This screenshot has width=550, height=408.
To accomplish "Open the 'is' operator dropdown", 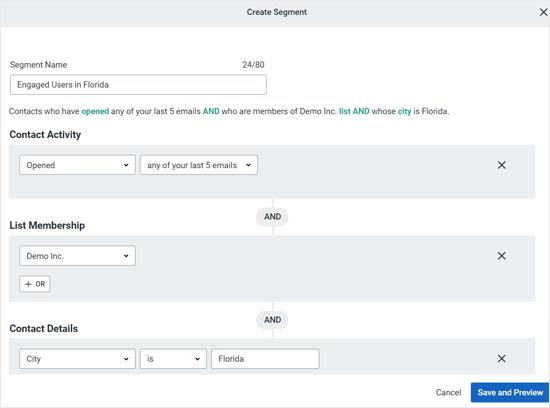I will (173, 359).
